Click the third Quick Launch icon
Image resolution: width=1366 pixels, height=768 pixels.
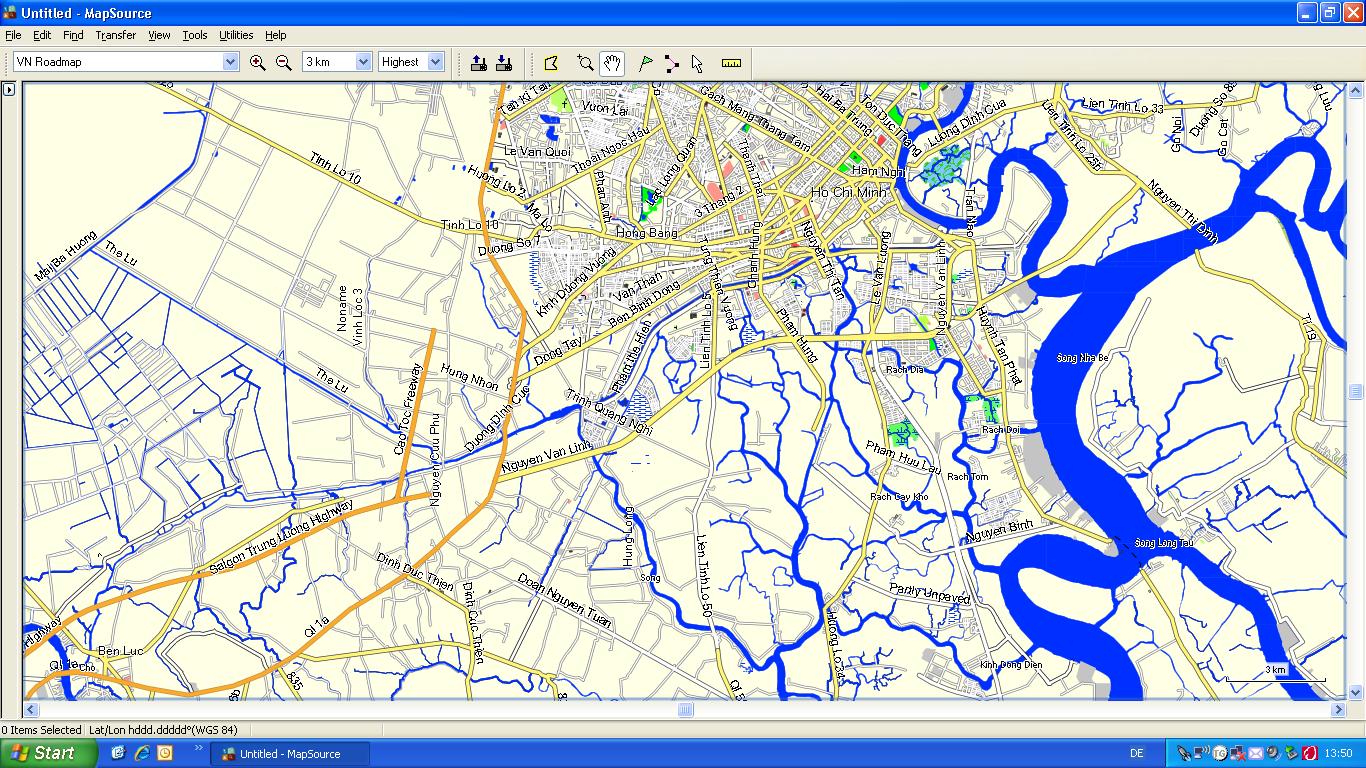166,753
